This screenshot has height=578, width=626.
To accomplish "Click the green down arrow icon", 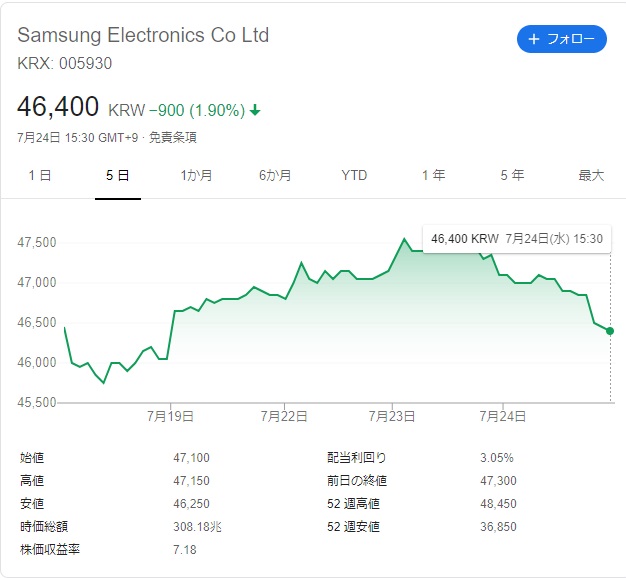I will [255, 110].
